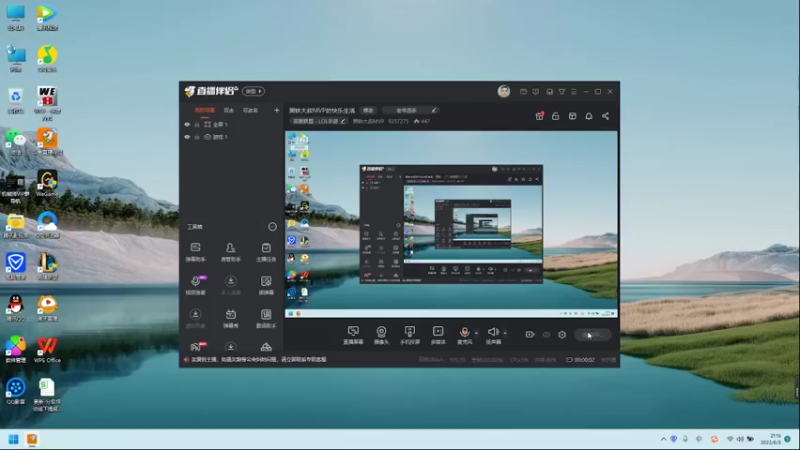Hide the 游戏 1 source with its eye icon
The width and height of the screenshot is (800, 450).
pyautogui.click(x=187, y=137)
